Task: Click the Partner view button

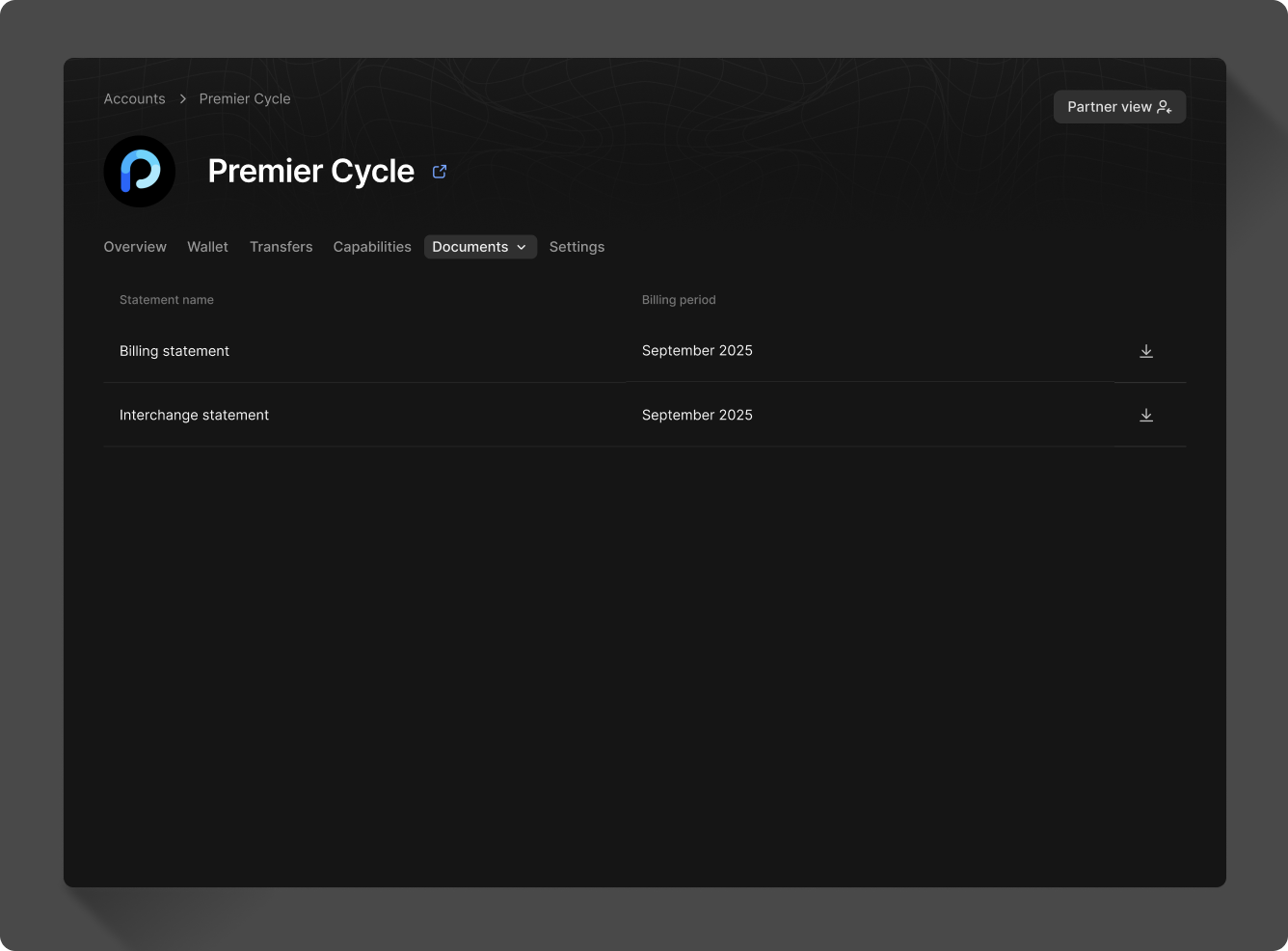Action: coord(1119,107)
